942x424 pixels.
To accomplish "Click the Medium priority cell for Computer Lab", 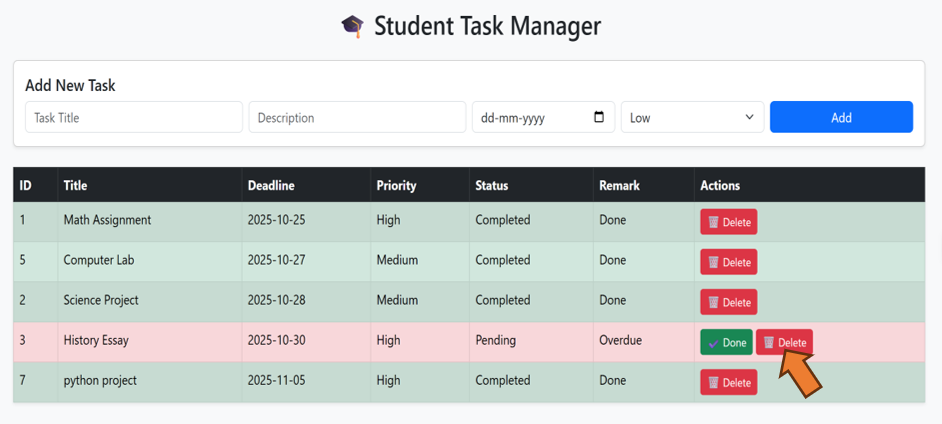I will [x=420, y=261].
